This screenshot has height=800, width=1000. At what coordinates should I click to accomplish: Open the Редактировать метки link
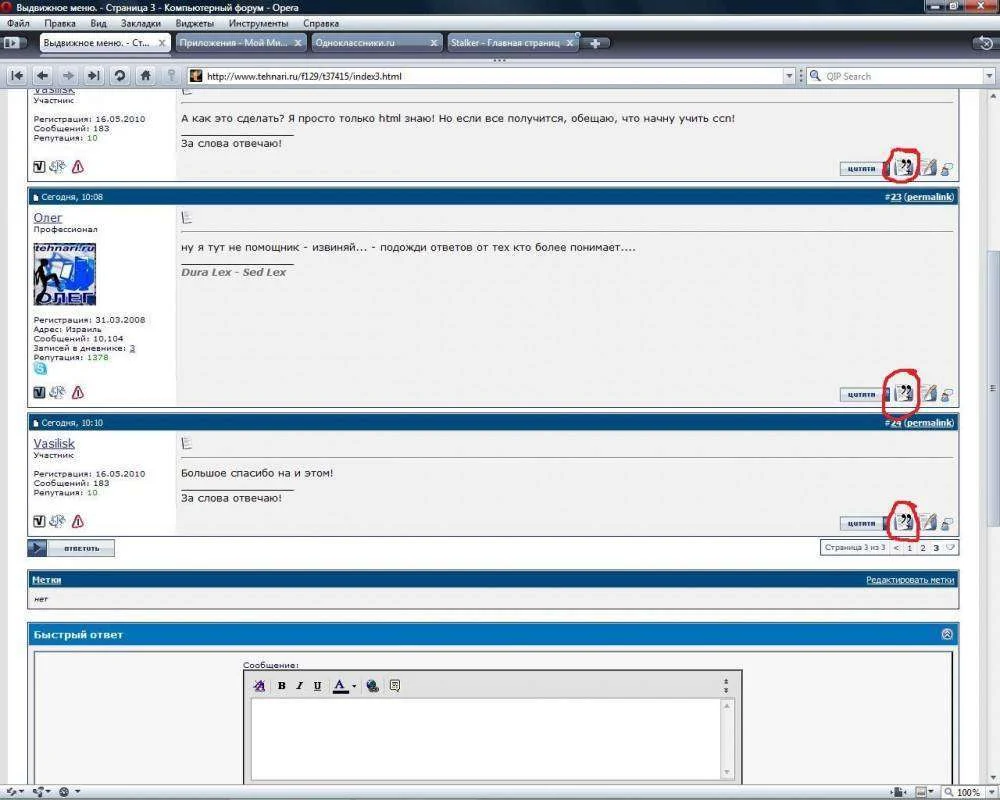tap(910, 580)
